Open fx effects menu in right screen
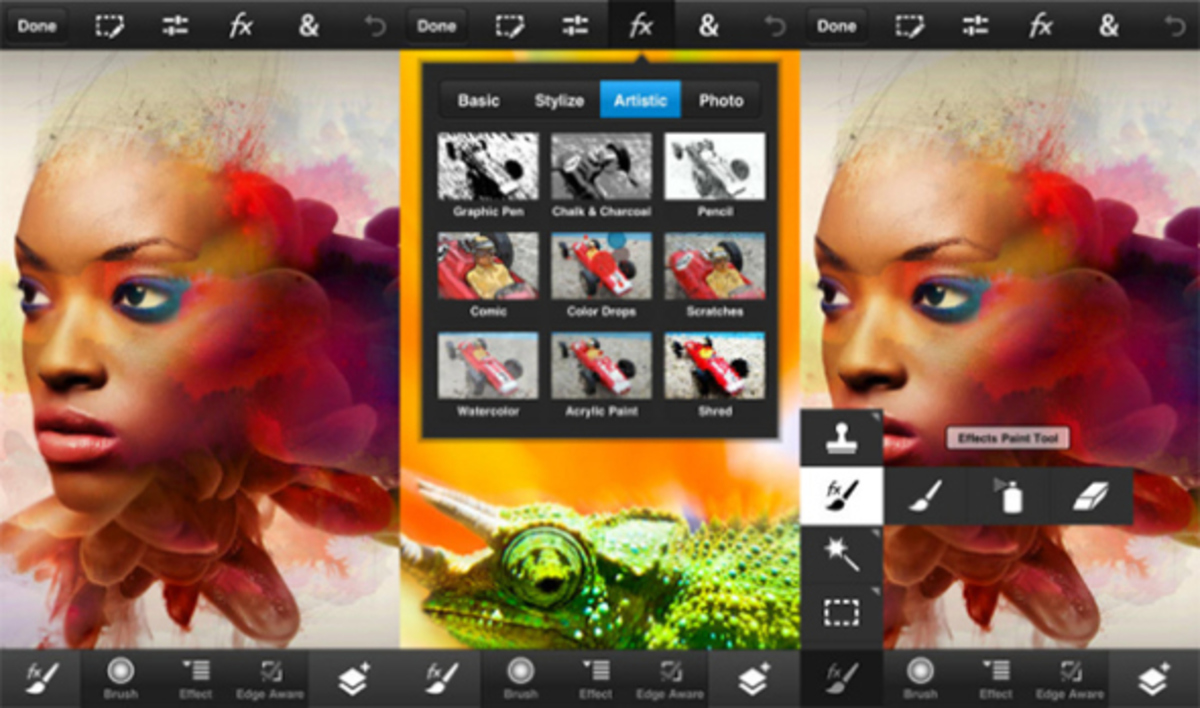1200x708 pixels. point(1041,26)
